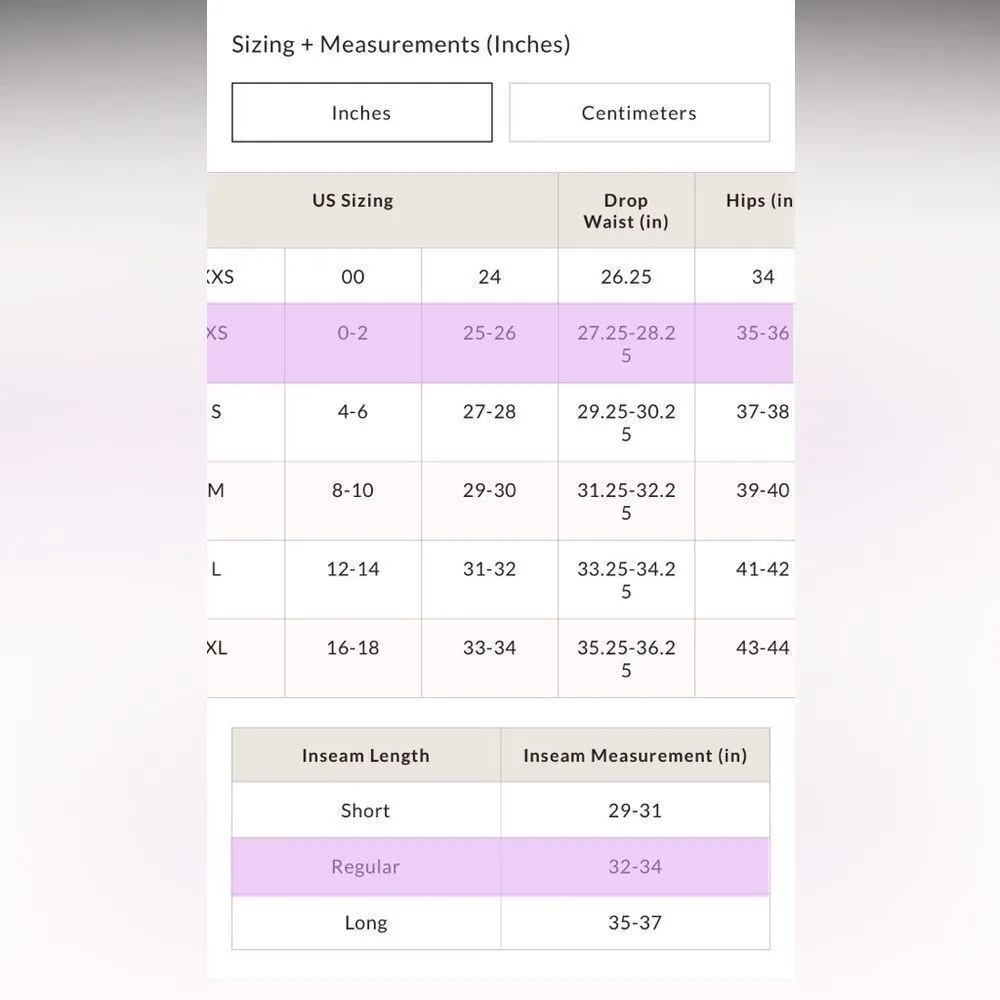Select the 16-18 size cell
The width and height of the screenshot is (1000, 1000).
coord(353,648)
